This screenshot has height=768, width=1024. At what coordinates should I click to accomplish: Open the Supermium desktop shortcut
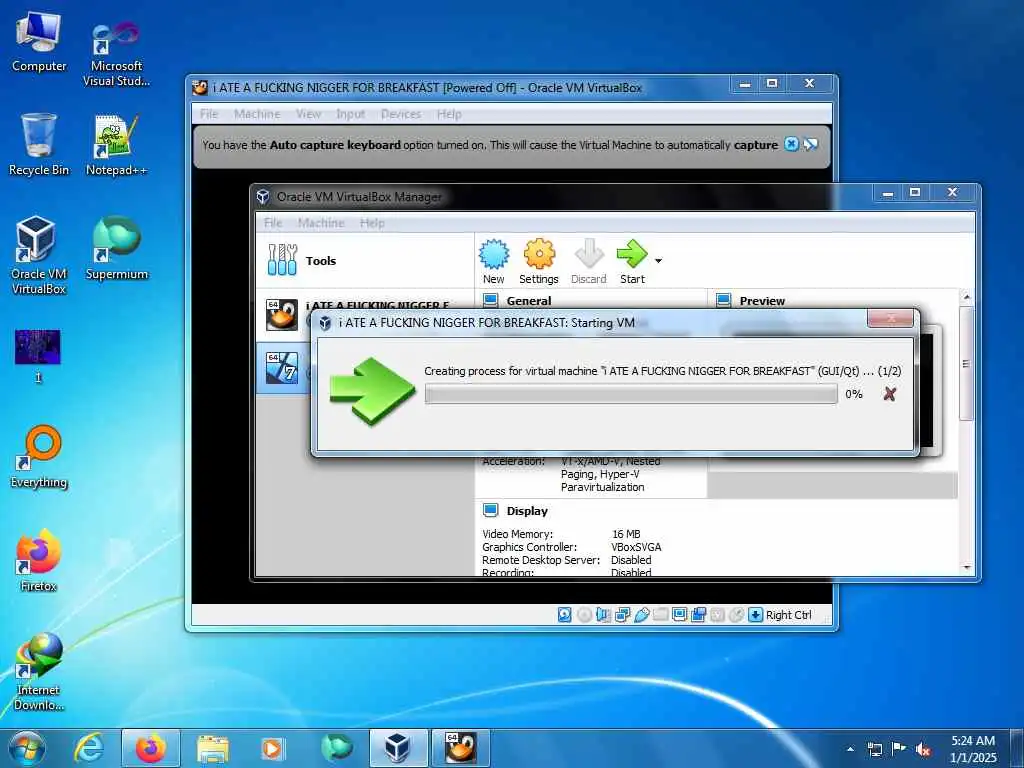[x=116, y=248]
